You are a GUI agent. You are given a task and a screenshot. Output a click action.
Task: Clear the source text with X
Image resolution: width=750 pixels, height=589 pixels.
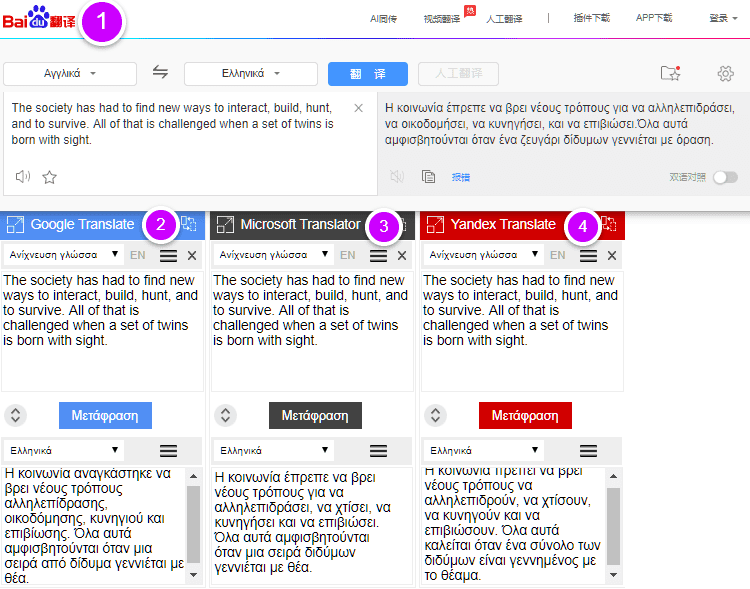tap(358, 108)
